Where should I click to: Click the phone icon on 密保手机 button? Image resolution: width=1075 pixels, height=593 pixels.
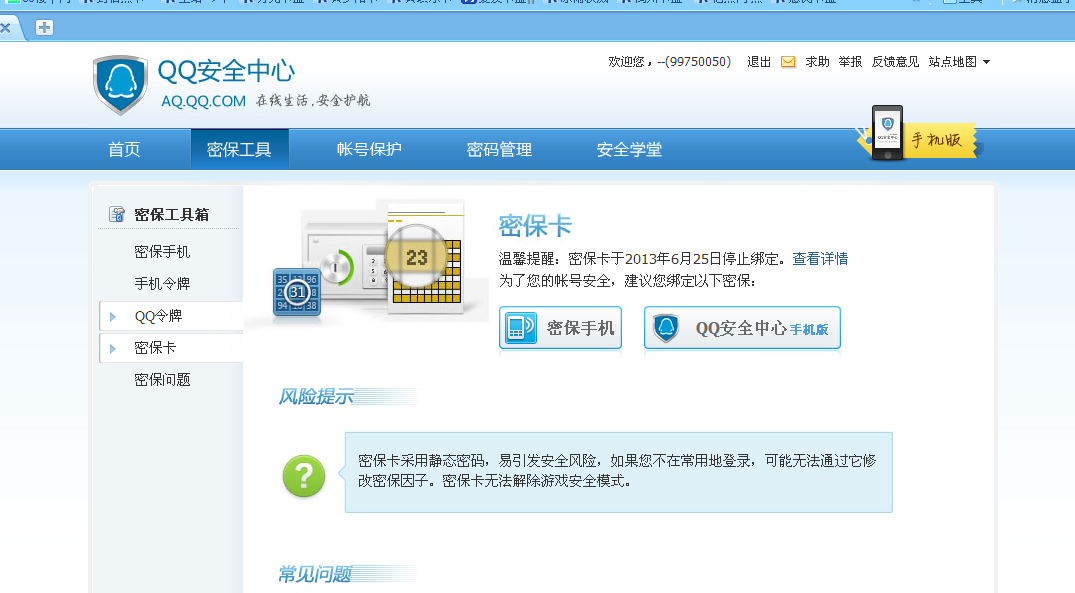[x=521, y=328]
